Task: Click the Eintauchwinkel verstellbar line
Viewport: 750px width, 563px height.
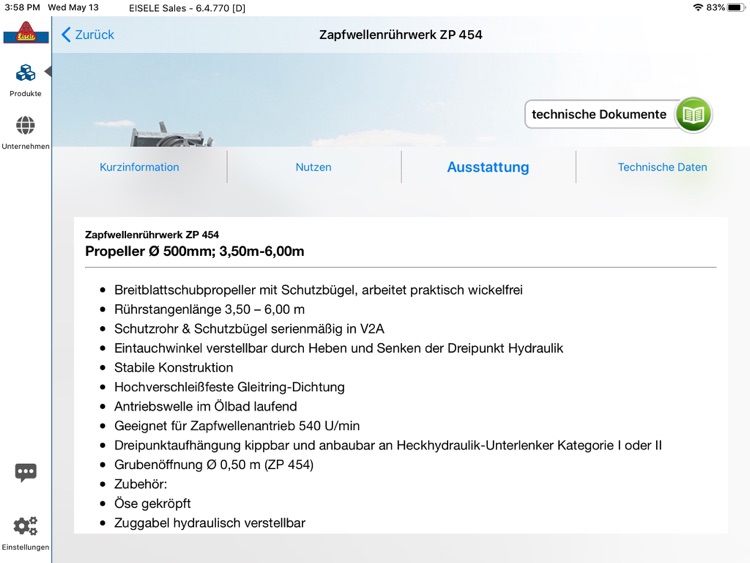Action: click(339, 348)
